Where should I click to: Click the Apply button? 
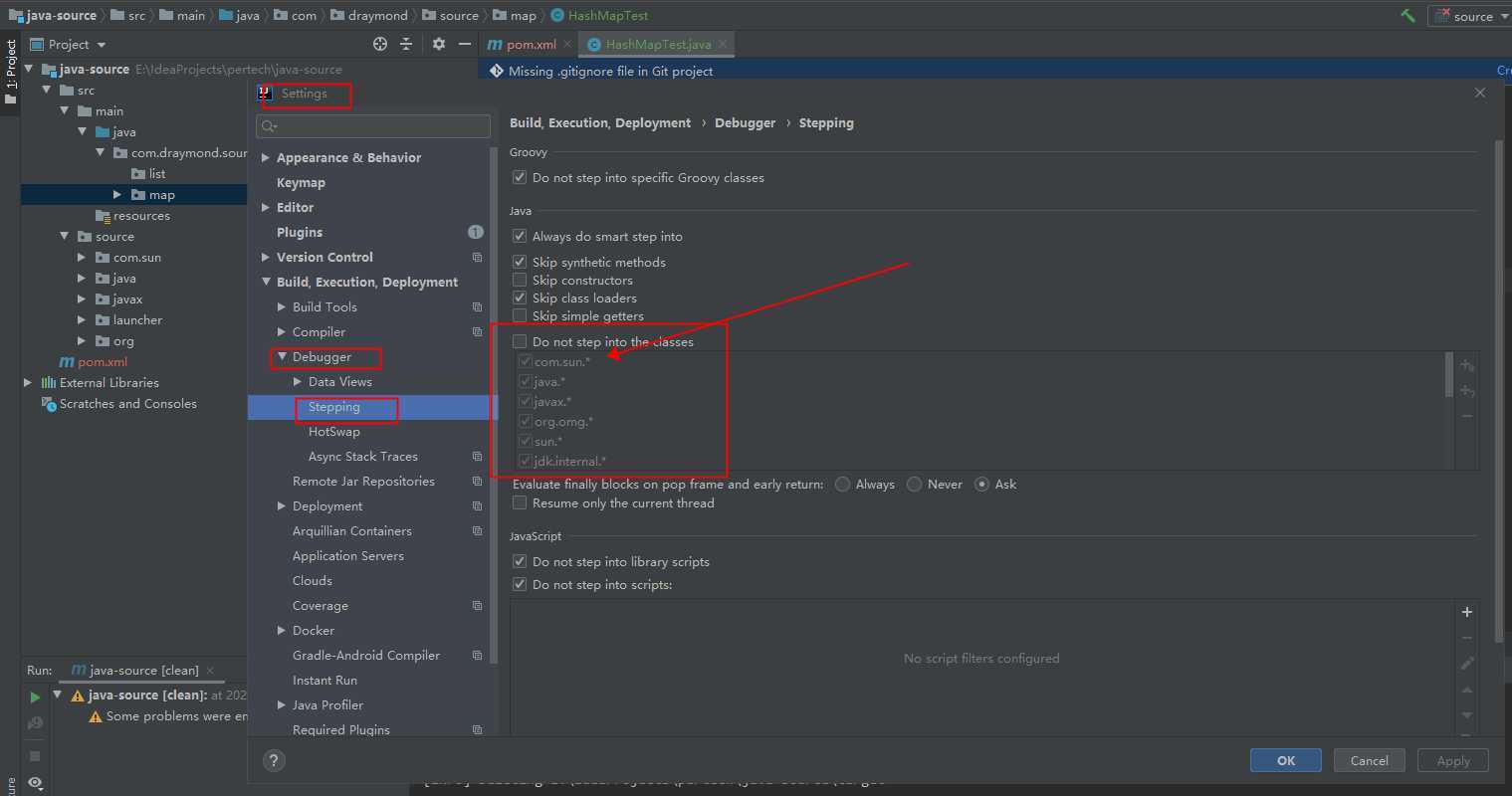coord(1453,760)
